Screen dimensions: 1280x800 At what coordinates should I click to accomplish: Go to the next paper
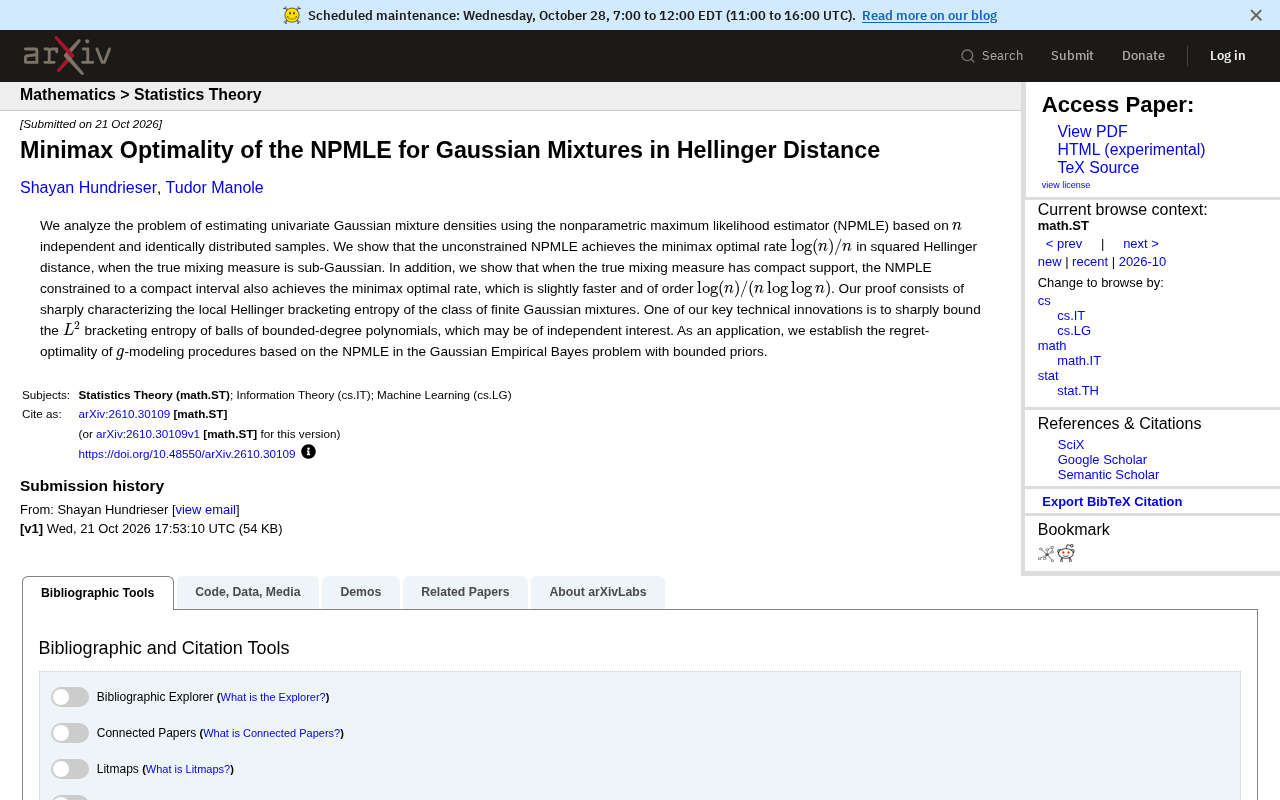coord(1141,244)
